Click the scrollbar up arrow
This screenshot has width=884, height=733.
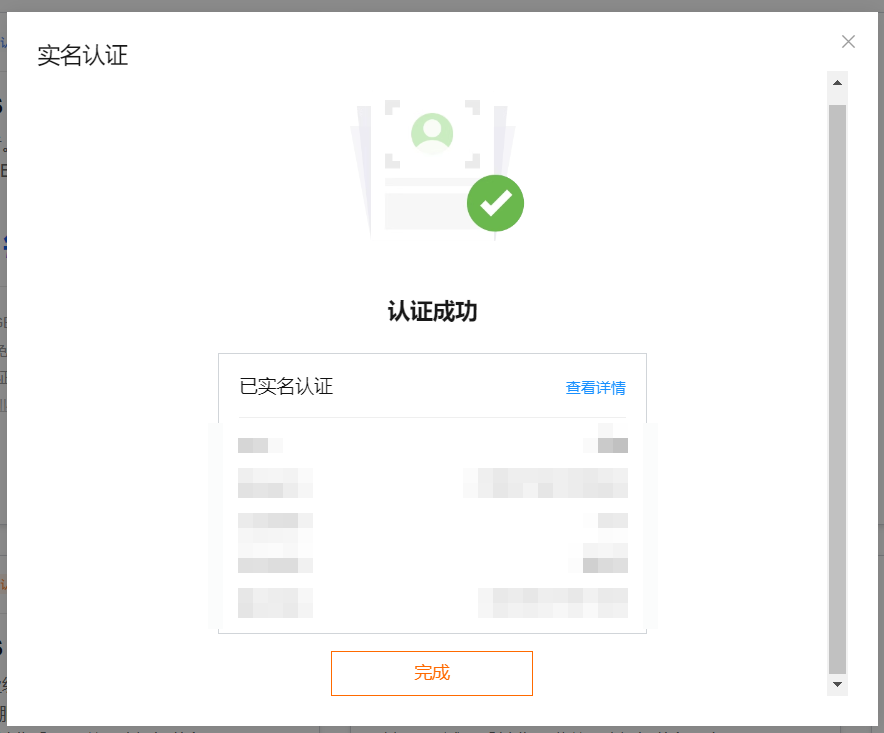point(837,83)
